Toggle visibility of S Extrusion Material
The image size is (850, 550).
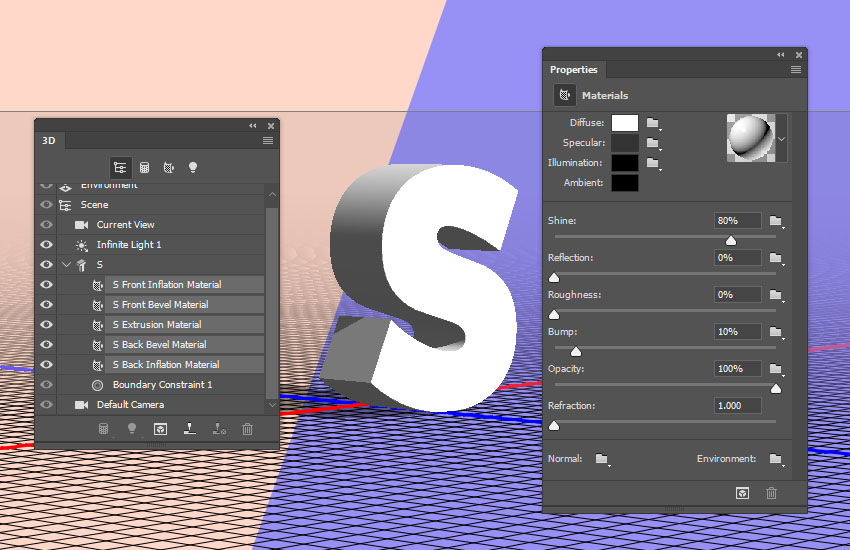[46, 325]
